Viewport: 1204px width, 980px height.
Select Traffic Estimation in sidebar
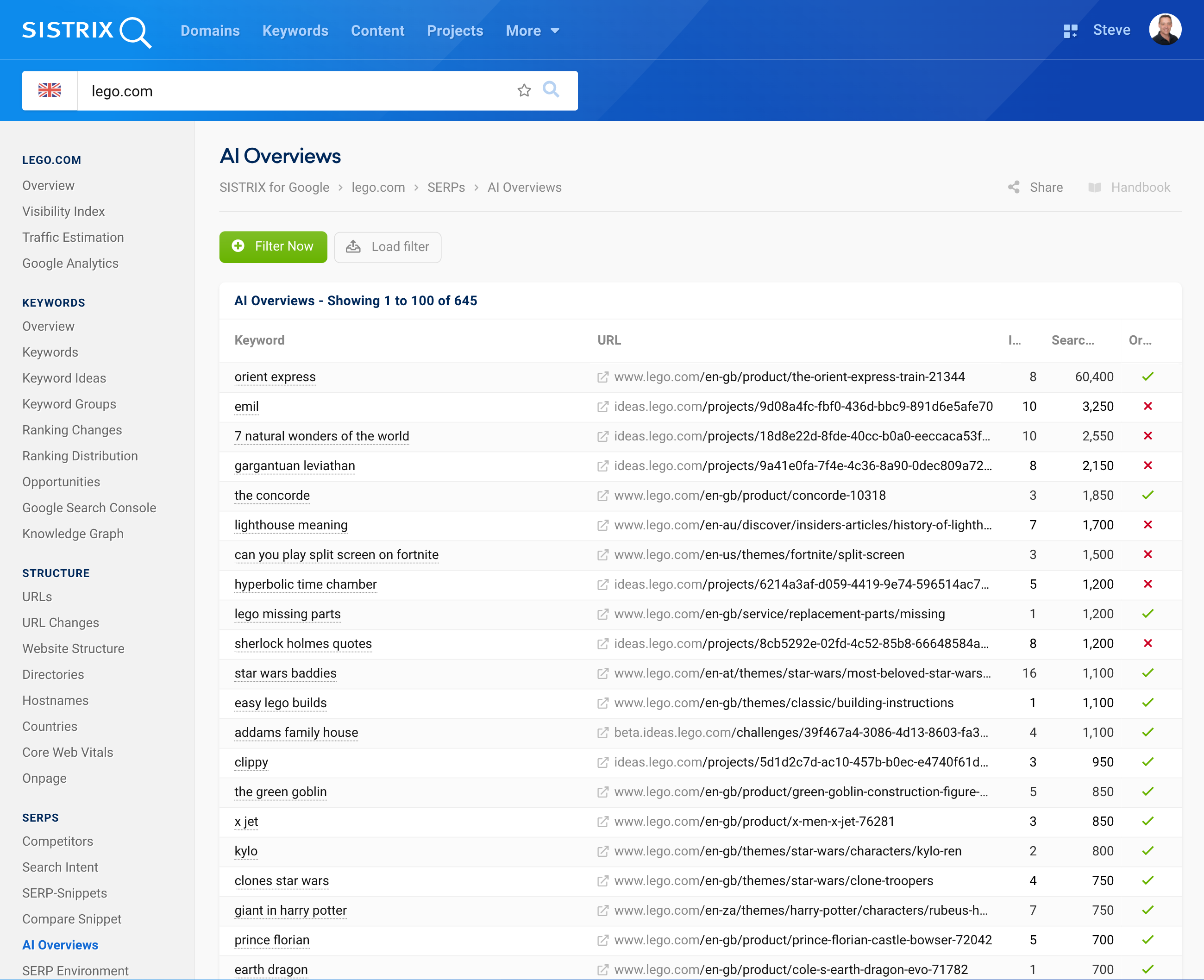coord(73,238)
